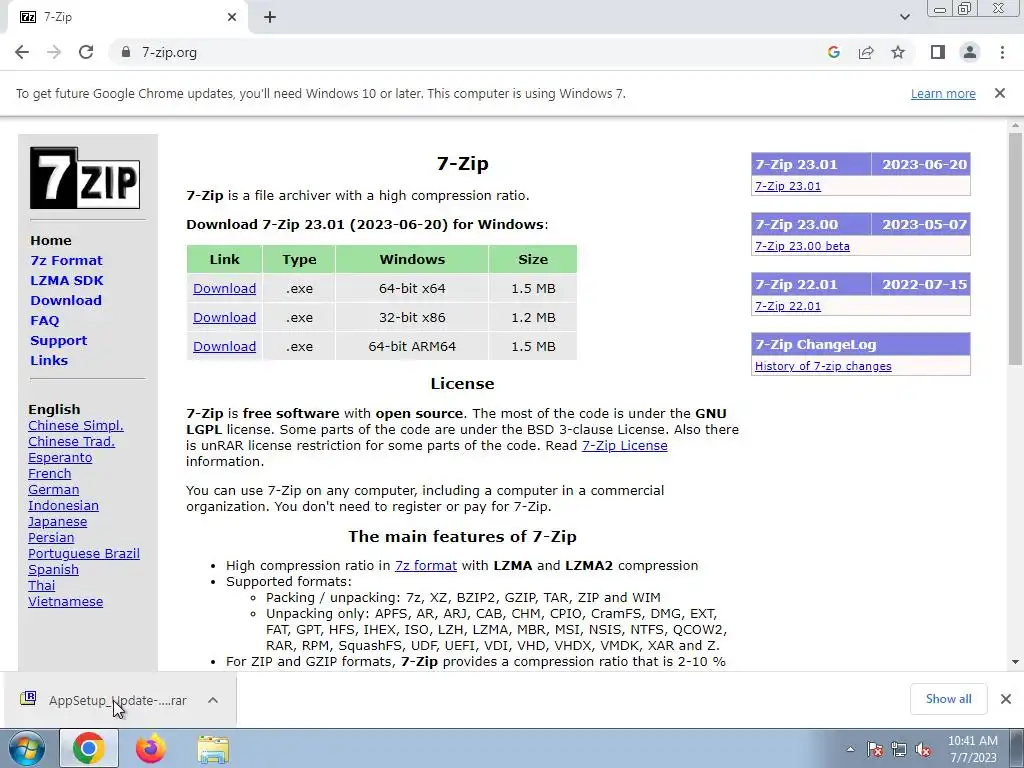
Task: Click the Learn more link in update bar
Action: click(x=943, y=93)
